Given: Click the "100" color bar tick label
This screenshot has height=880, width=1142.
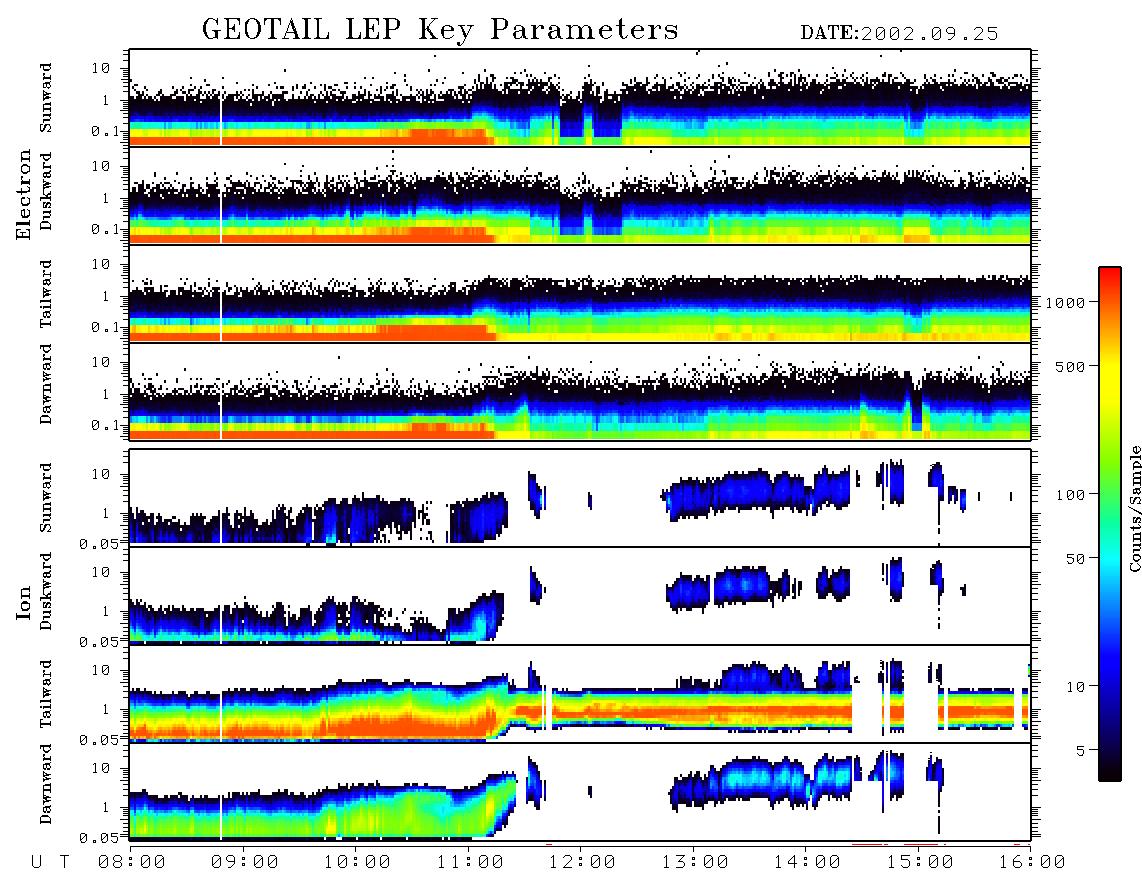Looking at the screenshot, I should click(x=1070, y=495).
